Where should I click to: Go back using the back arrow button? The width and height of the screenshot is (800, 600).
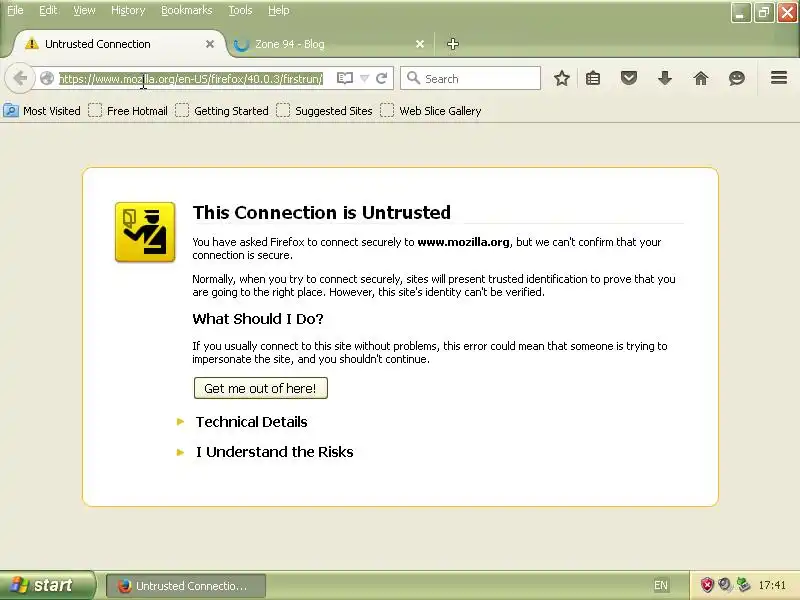pos(19,79)
